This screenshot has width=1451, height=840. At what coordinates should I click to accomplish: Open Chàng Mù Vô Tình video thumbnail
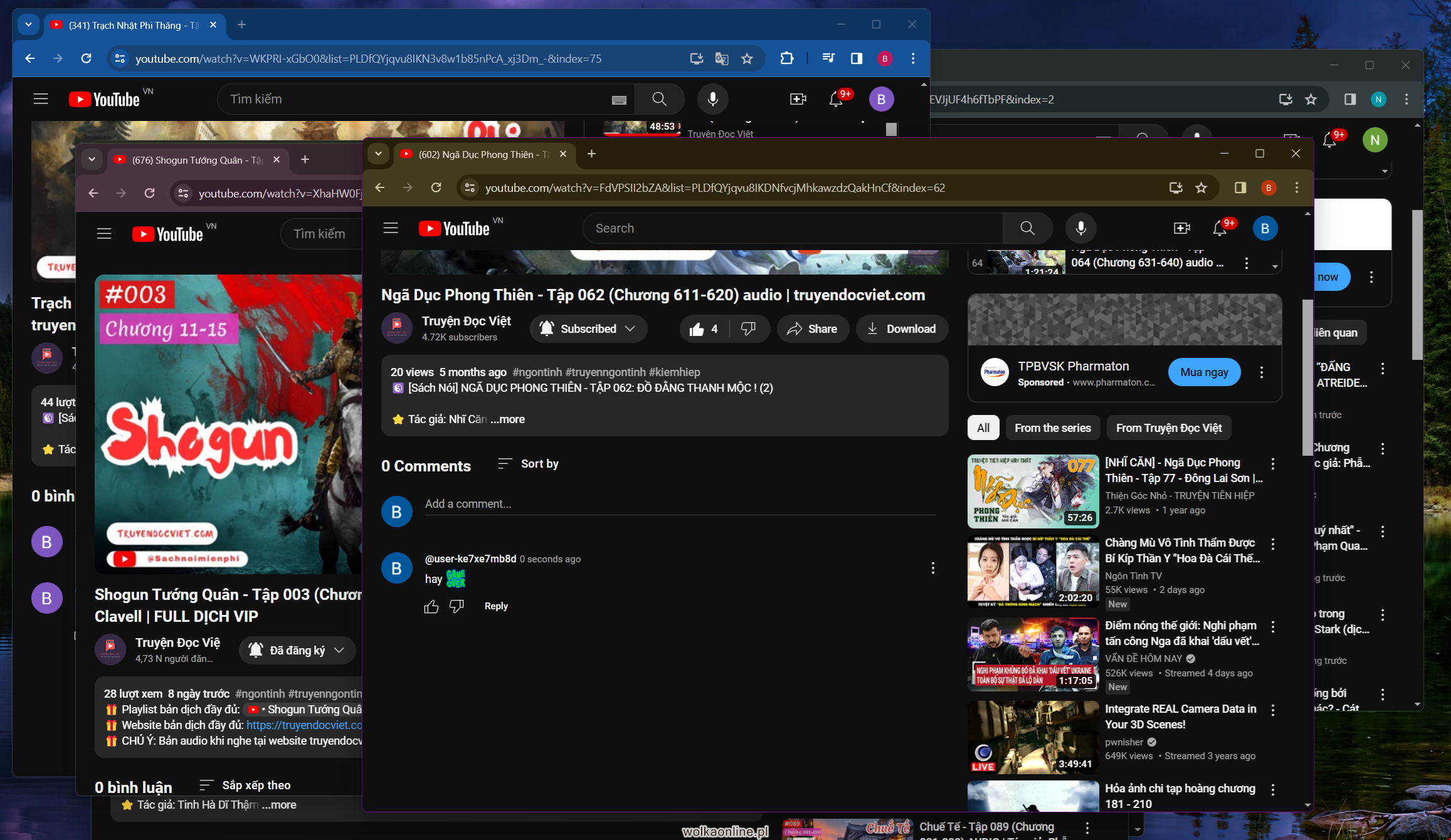pos(1033,571)
